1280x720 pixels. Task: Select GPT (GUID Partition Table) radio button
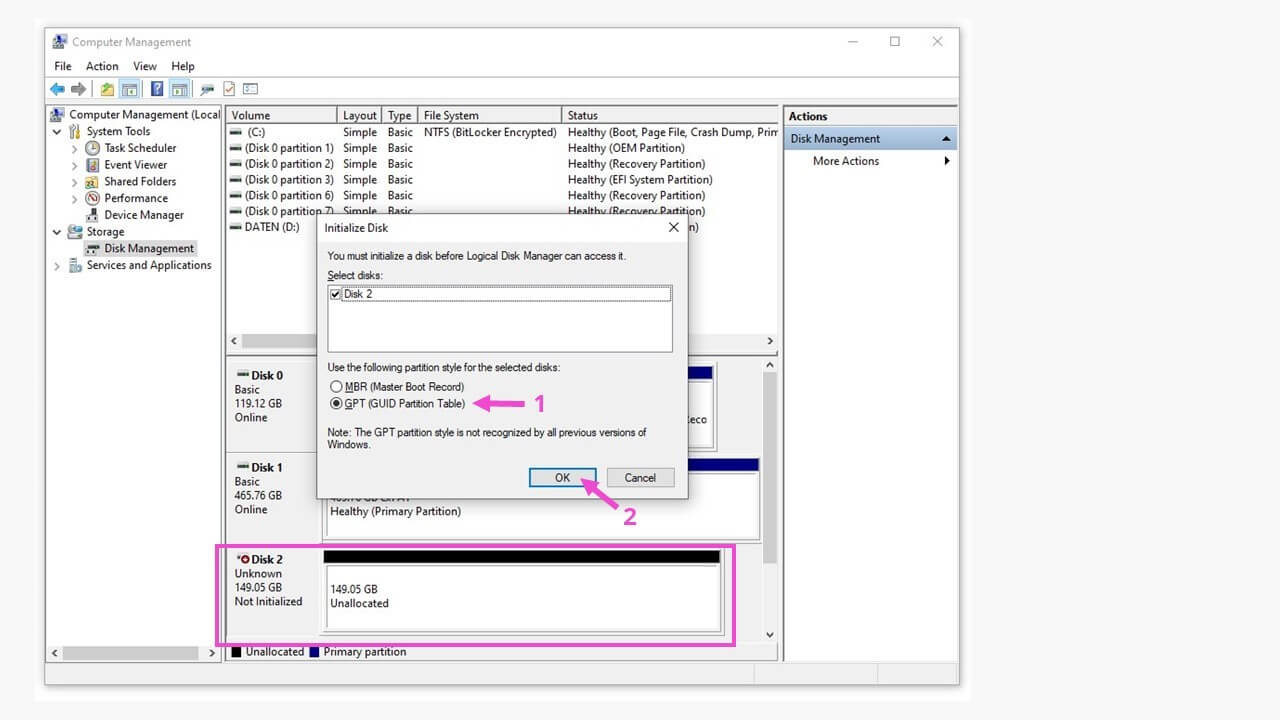tap(336, 404)
